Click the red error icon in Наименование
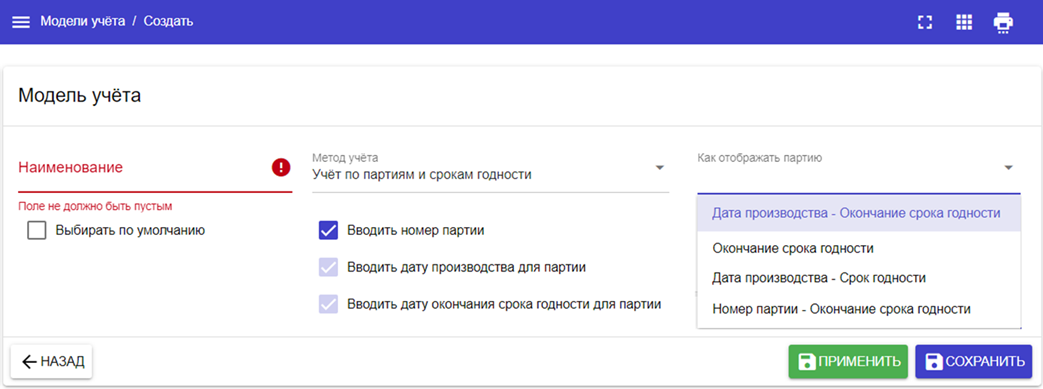This screenshot has height=389, width=1043. tap(281, 168)
